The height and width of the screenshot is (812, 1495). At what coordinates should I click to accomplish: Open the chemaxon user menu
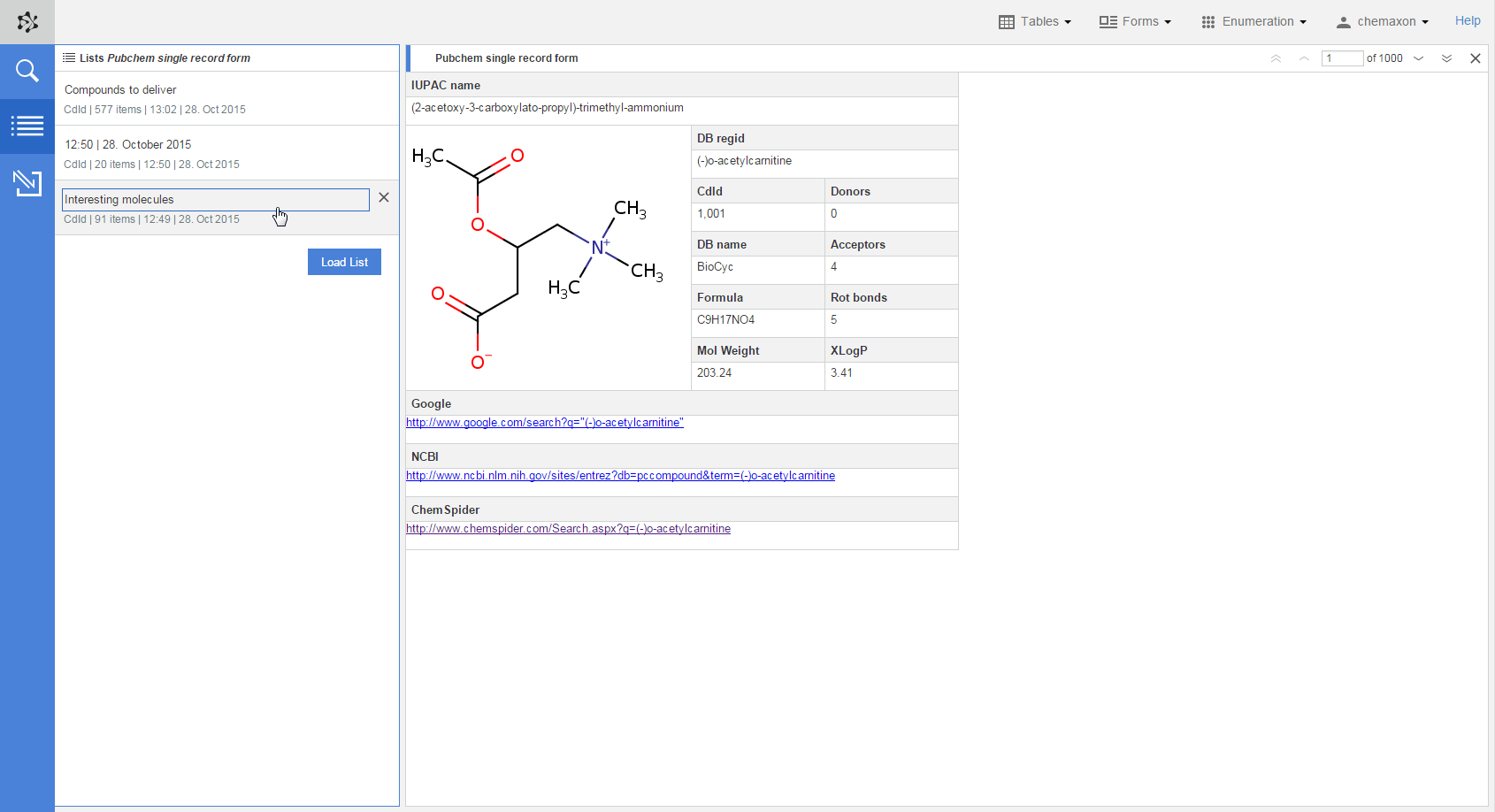[1382, 21]
